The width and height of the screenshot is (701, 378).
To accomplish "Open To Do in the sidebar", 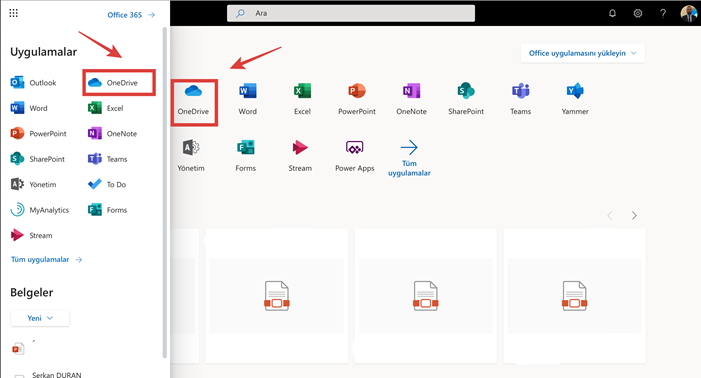I will (x=107, y=184).
